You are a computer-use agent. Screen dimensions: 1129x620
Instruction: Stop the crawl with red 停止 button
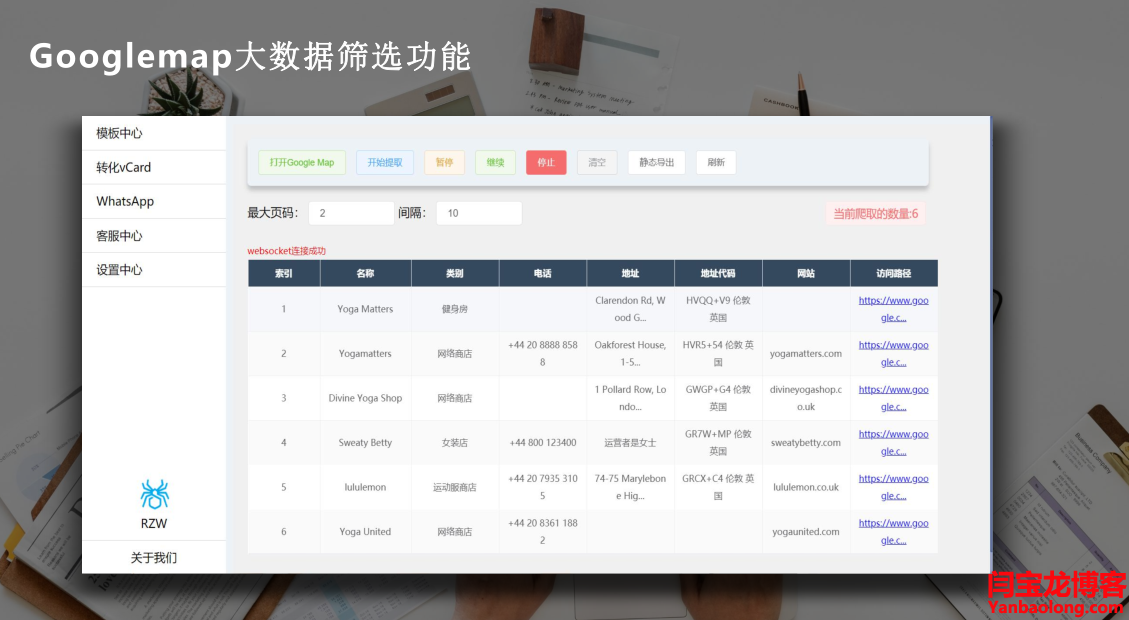(x=546, y=162)
